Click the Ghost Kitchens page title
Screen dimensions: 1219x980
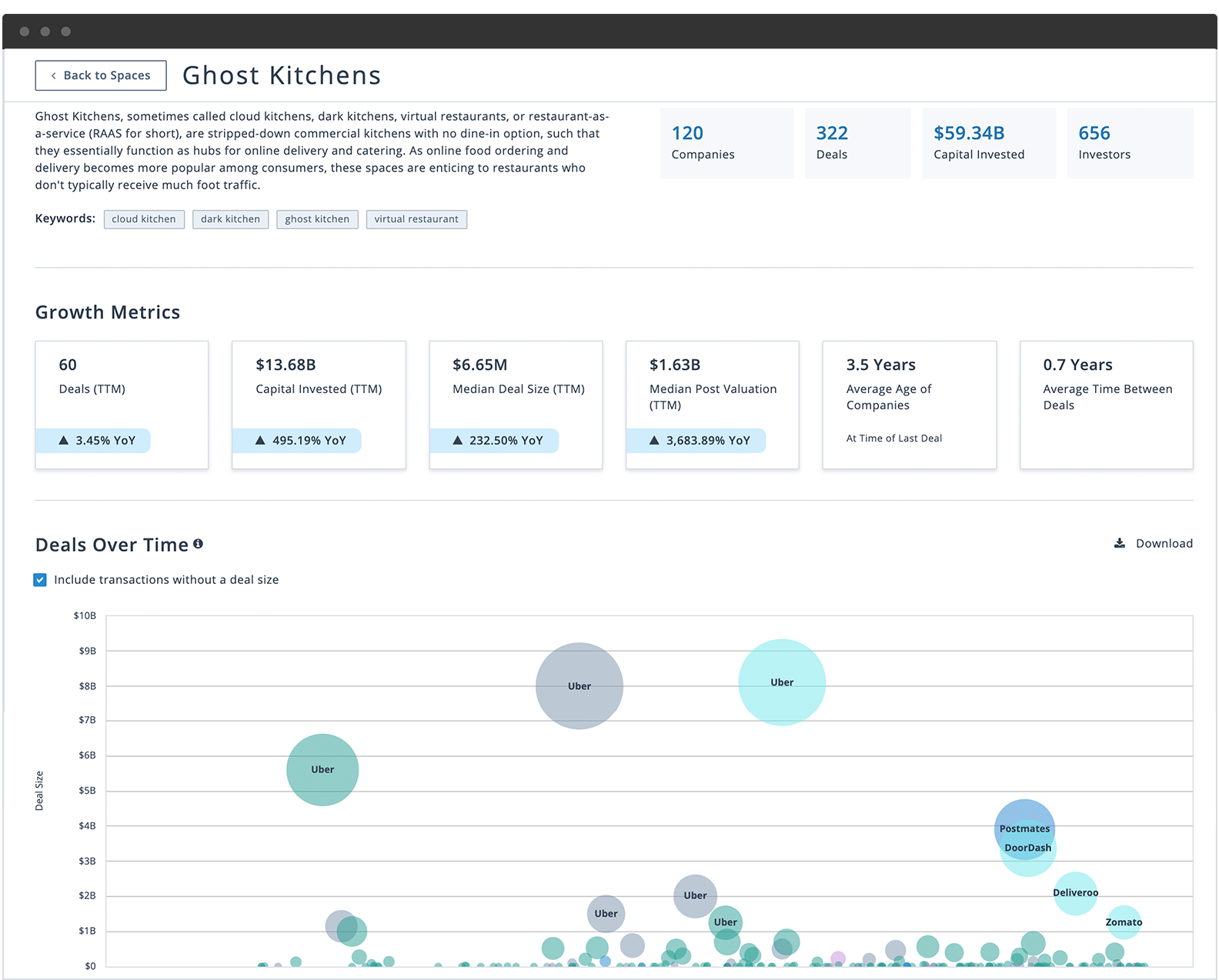point(282,75)
